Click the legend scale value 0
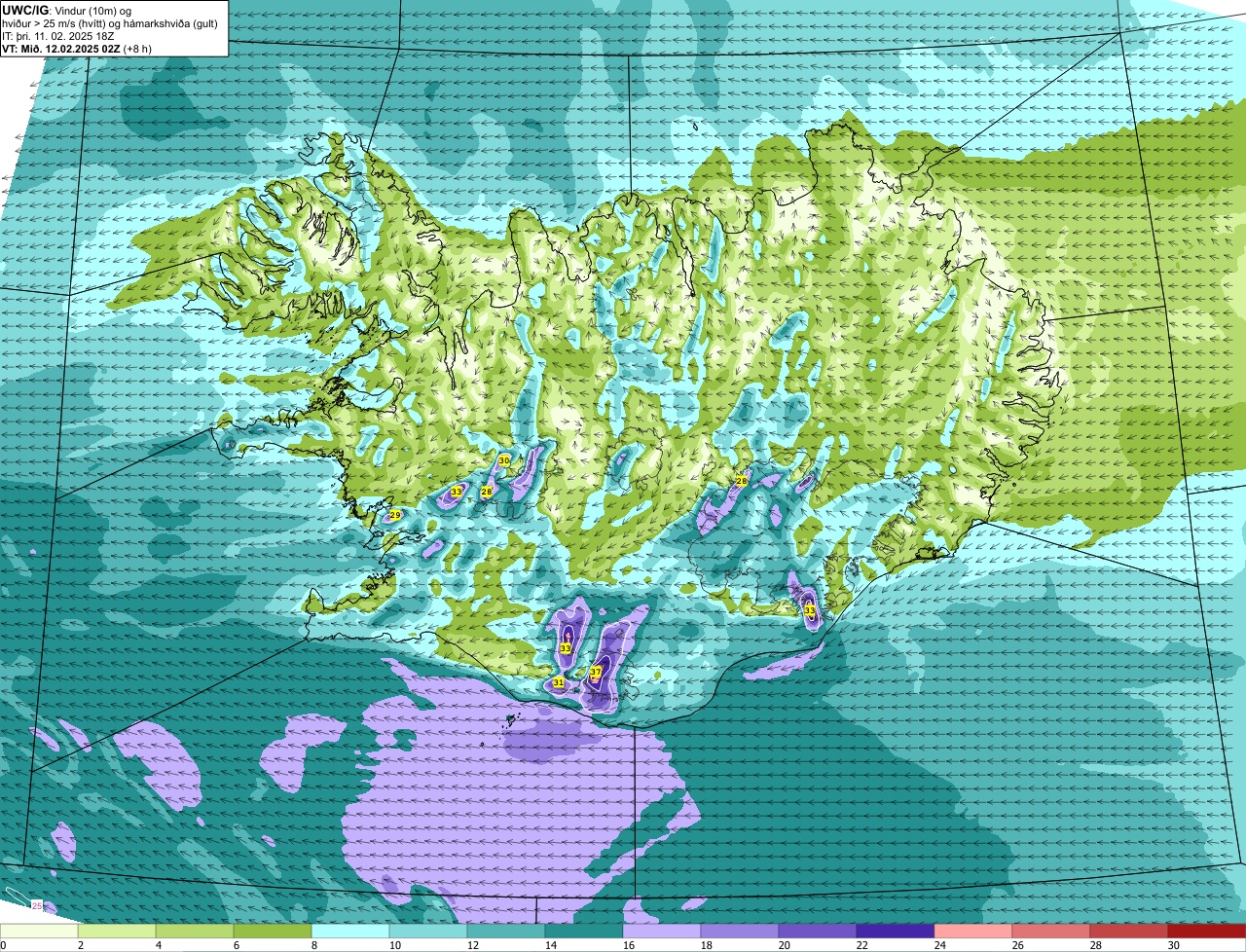The height and width of the screenshot is (952, 1246). tap(4, 945)
